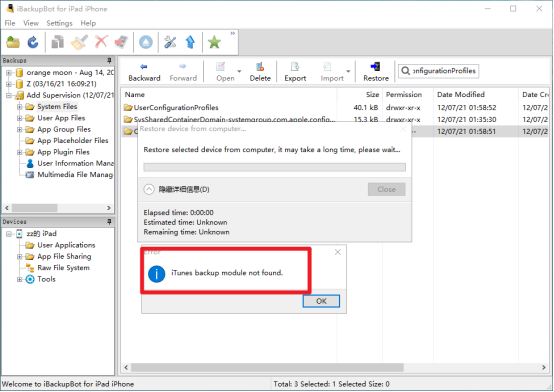Click the broom clean toolbar icon
The width and height of the screenshot is (554, 392).
coord(79,42)
